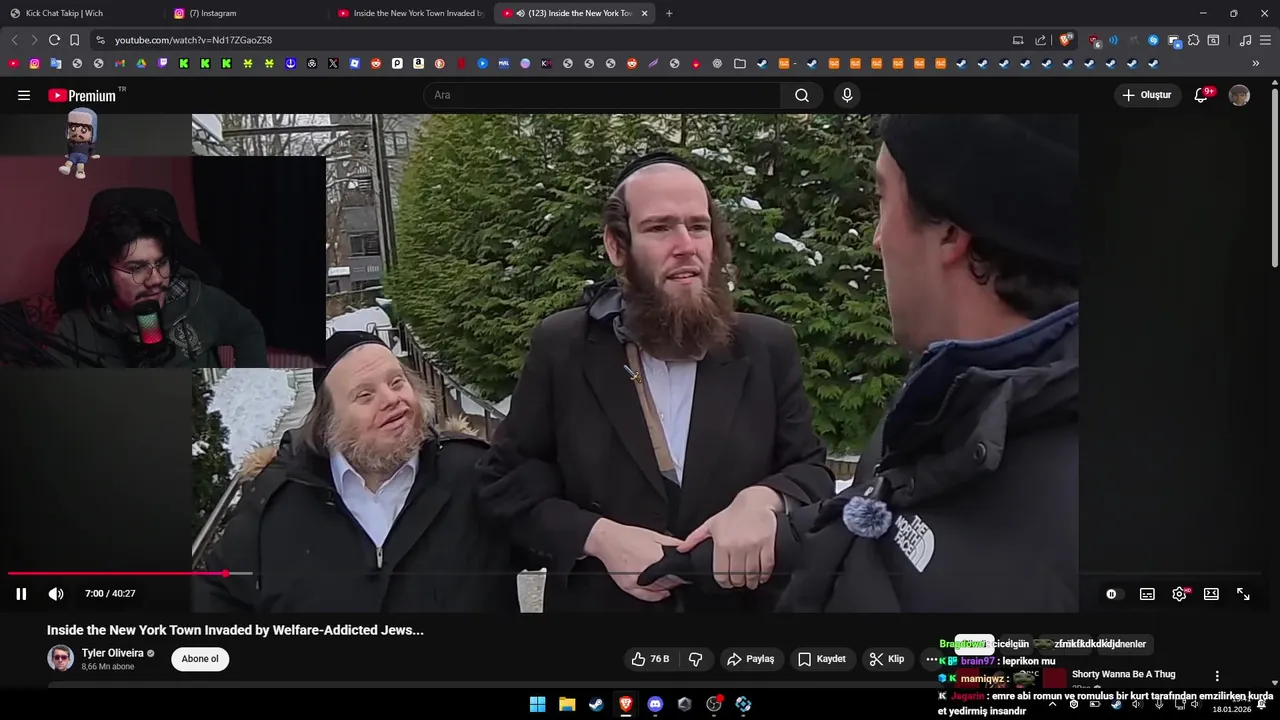
Task: Open the Brave Shields lion icon
Action: tap(1065, 40)
